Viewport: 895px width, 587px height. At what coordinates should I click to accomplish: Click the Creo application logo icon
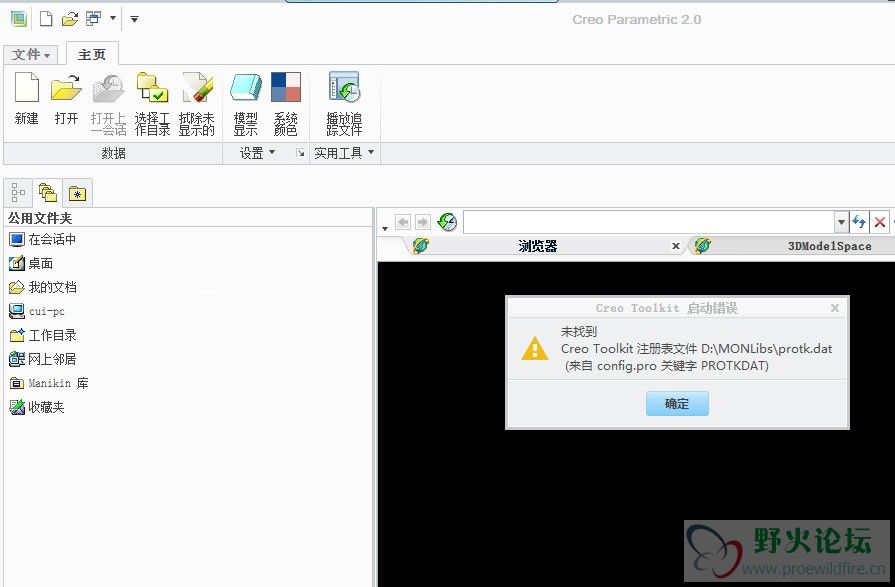[x=19, y=19]
